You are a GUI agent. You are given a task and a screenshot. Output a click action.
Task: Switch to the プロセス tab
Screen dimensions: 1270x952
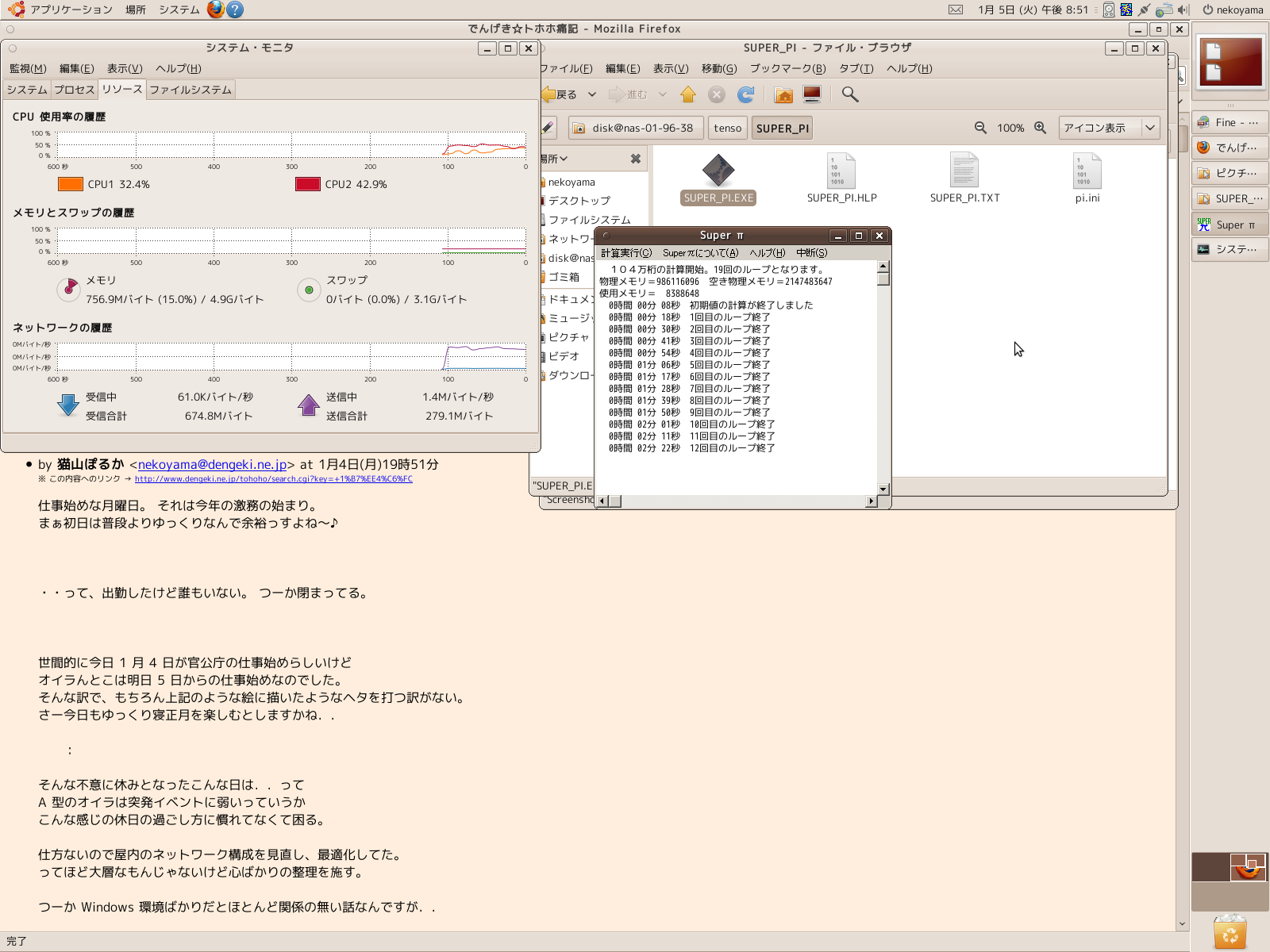[75, 90]
